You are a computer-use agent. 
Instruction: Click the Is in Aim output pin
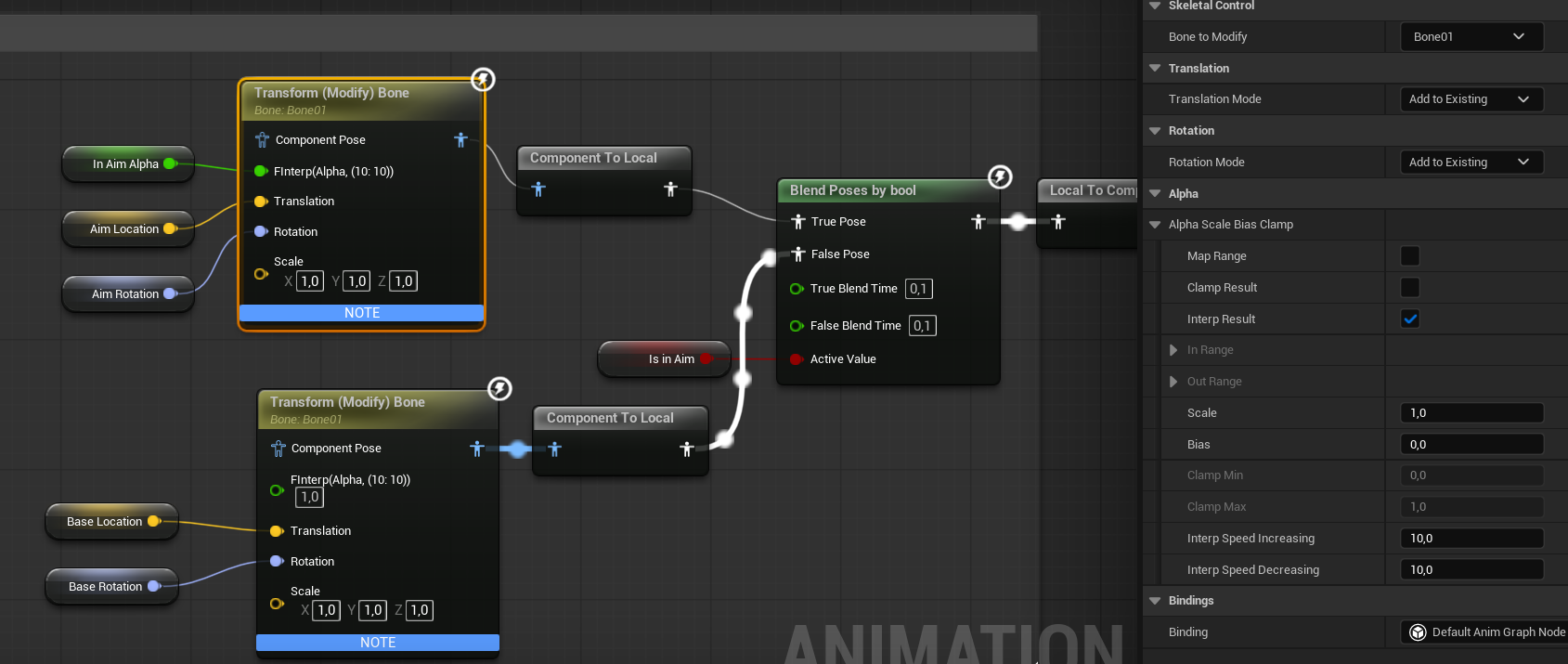(706, 359)
